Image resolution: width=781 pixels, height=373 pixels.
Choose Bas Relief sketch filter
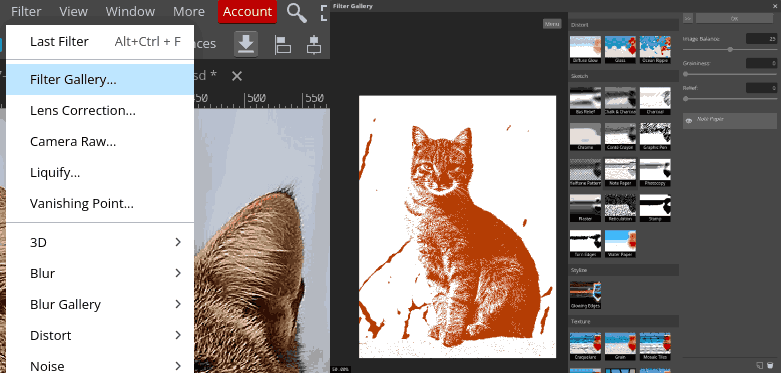[585, 101]
